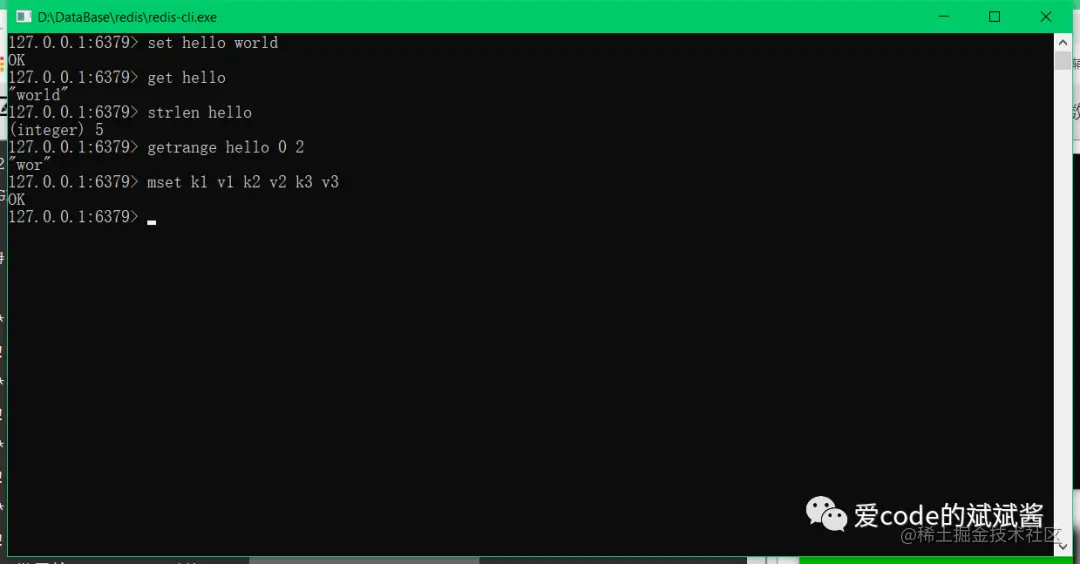This screenshot has height=564, width=1080.
Task: Maximize the redis-cli terminal window
Action: [x=995, y=17]
